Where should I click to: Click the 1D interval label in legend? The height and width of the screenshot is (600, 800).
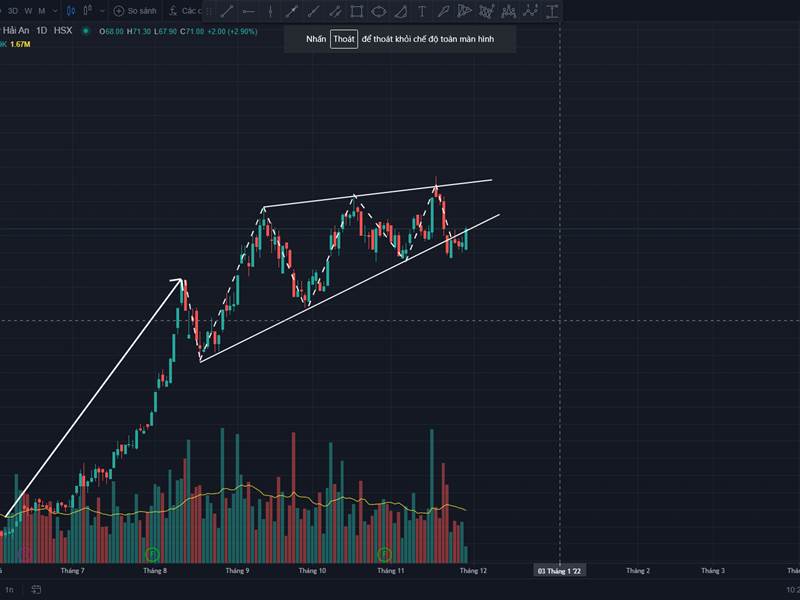(42, 31)
